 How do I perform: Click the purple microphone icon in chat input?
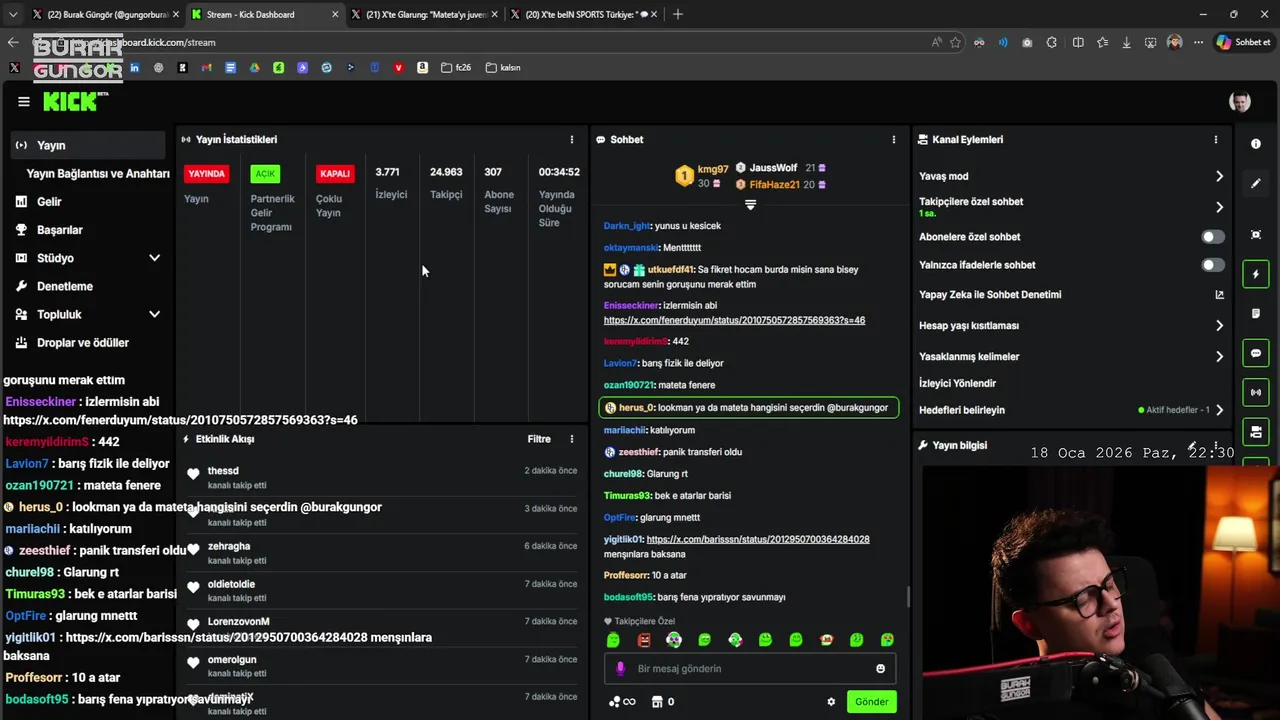tap(621, 669)
